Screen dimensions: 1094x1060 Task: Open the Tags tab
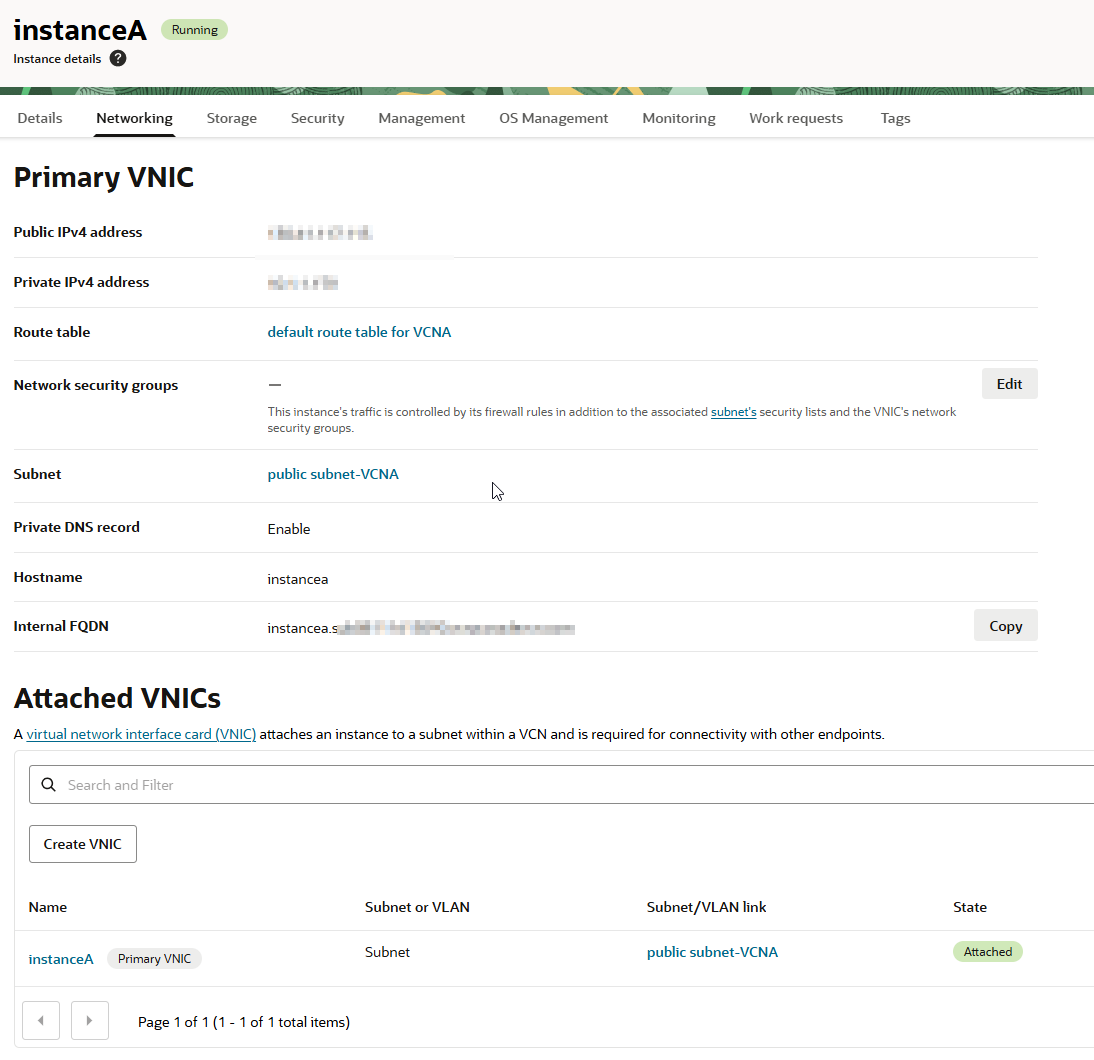tap(895, 118)
